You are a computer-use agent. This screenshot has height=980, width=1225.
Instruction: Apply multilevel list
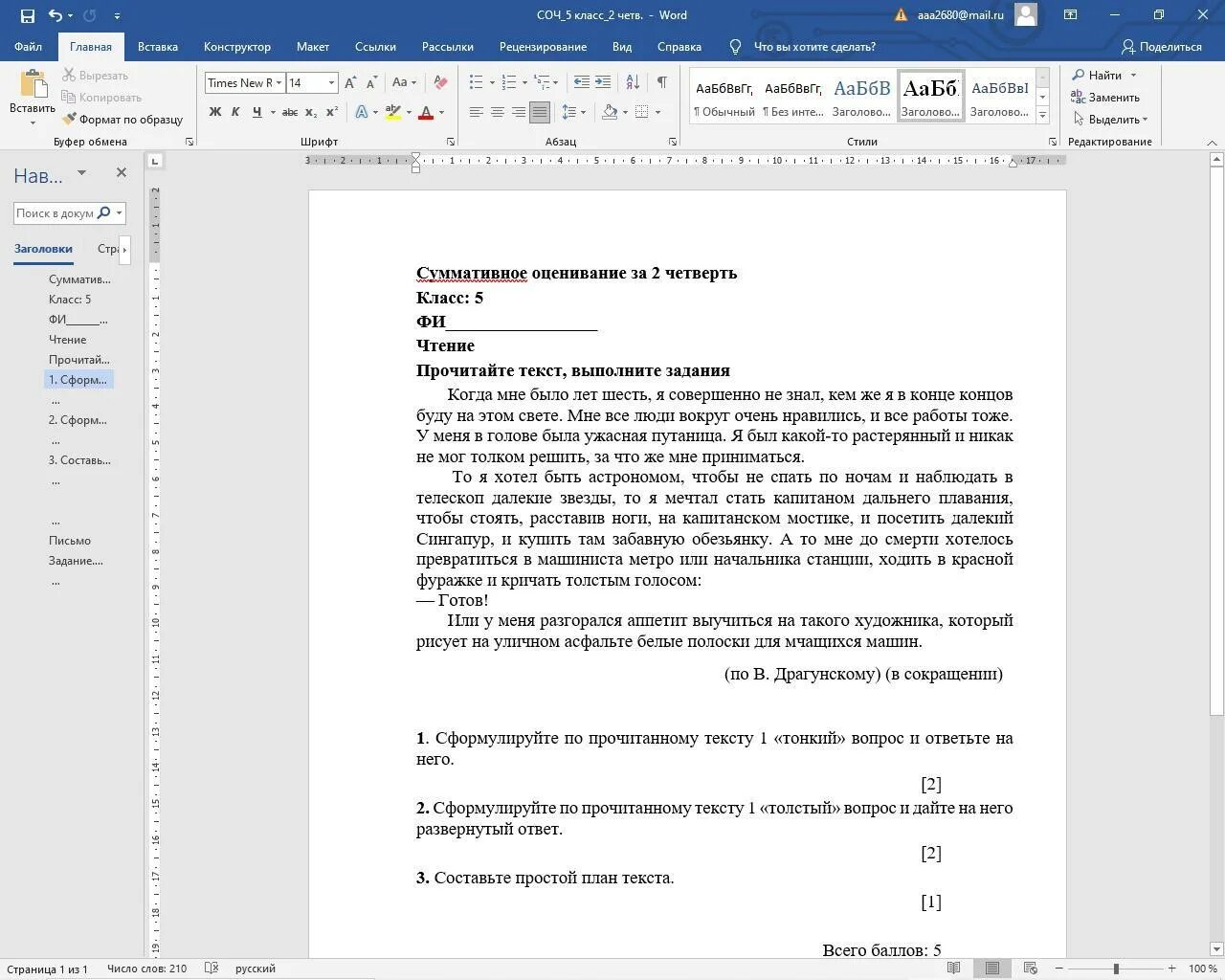click(x=542, y=82)
